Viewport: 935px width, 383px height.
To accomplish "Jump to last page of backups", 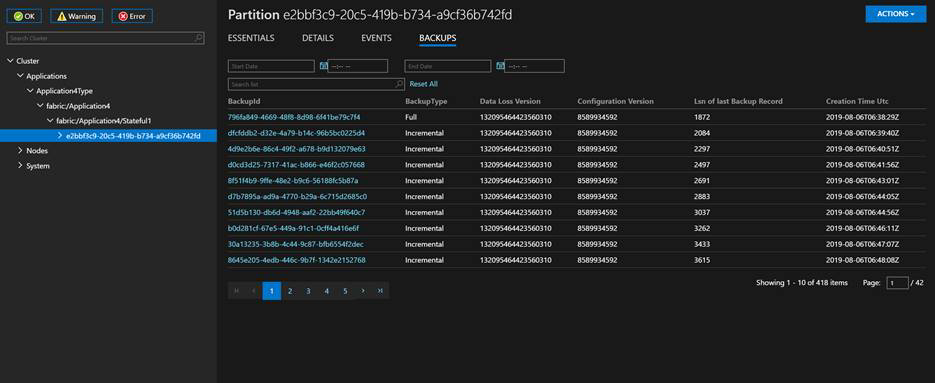I will click(380, 291).
